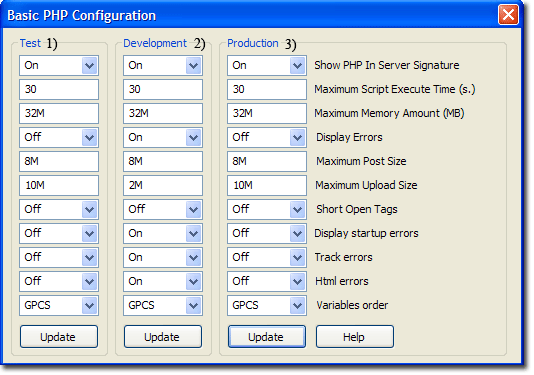The image size is (534, 375).
Task: Open the Help button
Action: coord(355,337)
